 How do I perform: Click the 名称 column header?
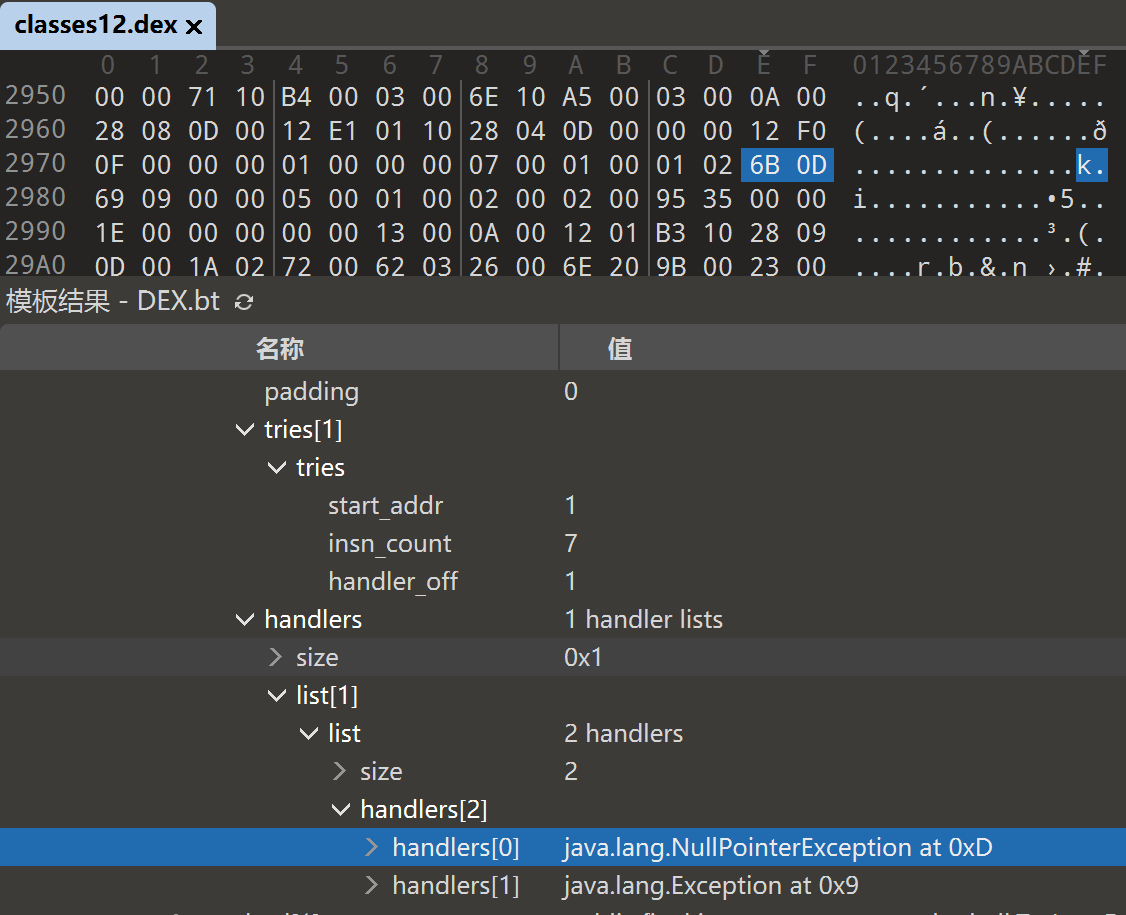click(279, 349)
